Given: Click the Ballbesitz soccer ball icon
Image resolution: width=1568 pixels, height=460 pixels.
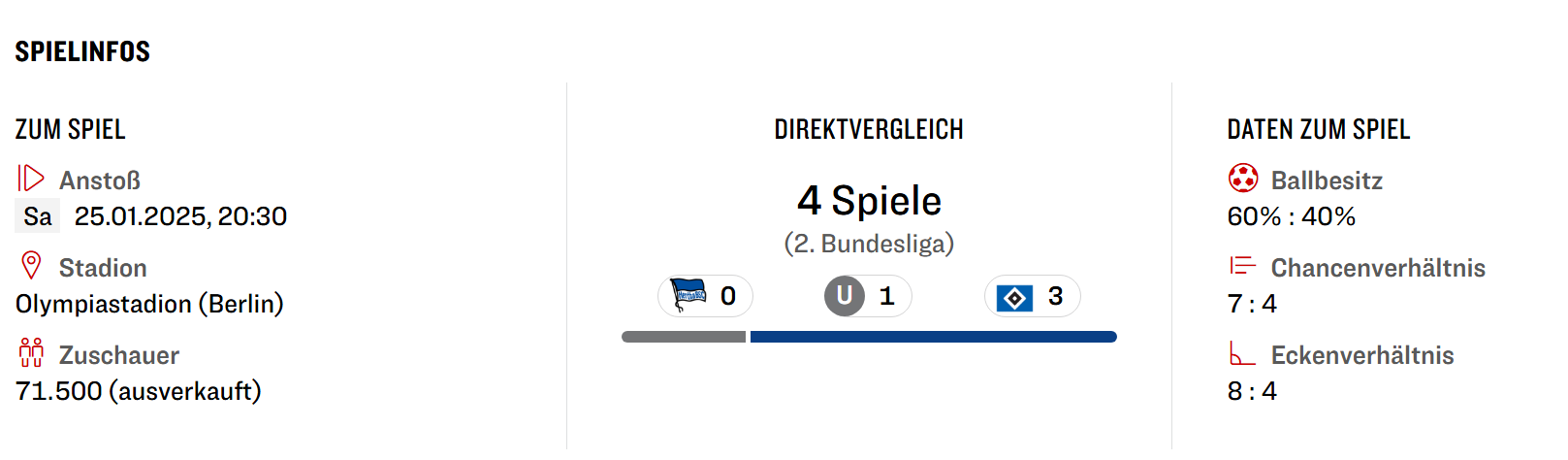Looking at the screenshot, I should [1242, 179].
